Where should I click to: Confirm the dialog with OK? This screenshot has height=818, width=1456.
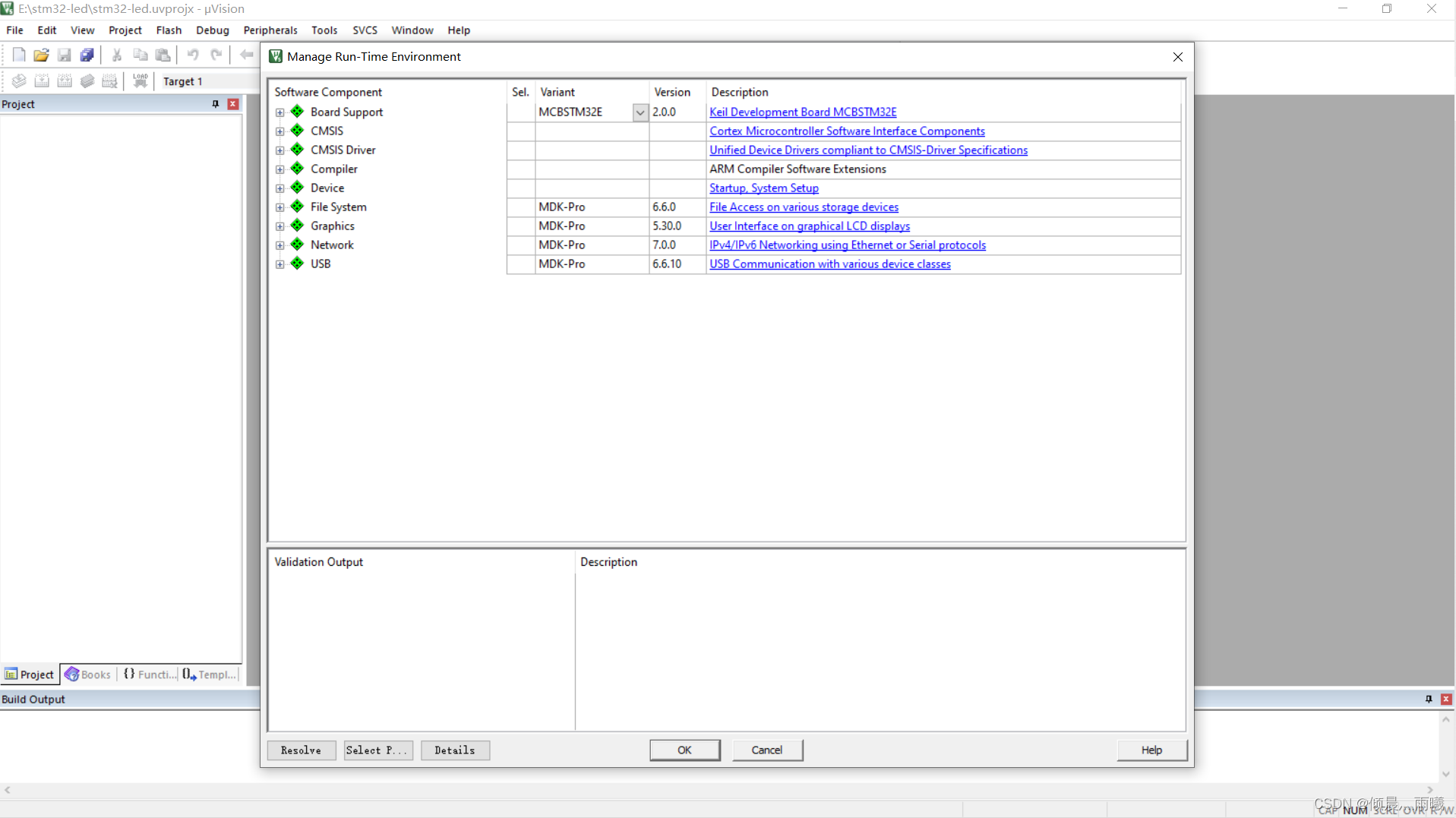684,750
